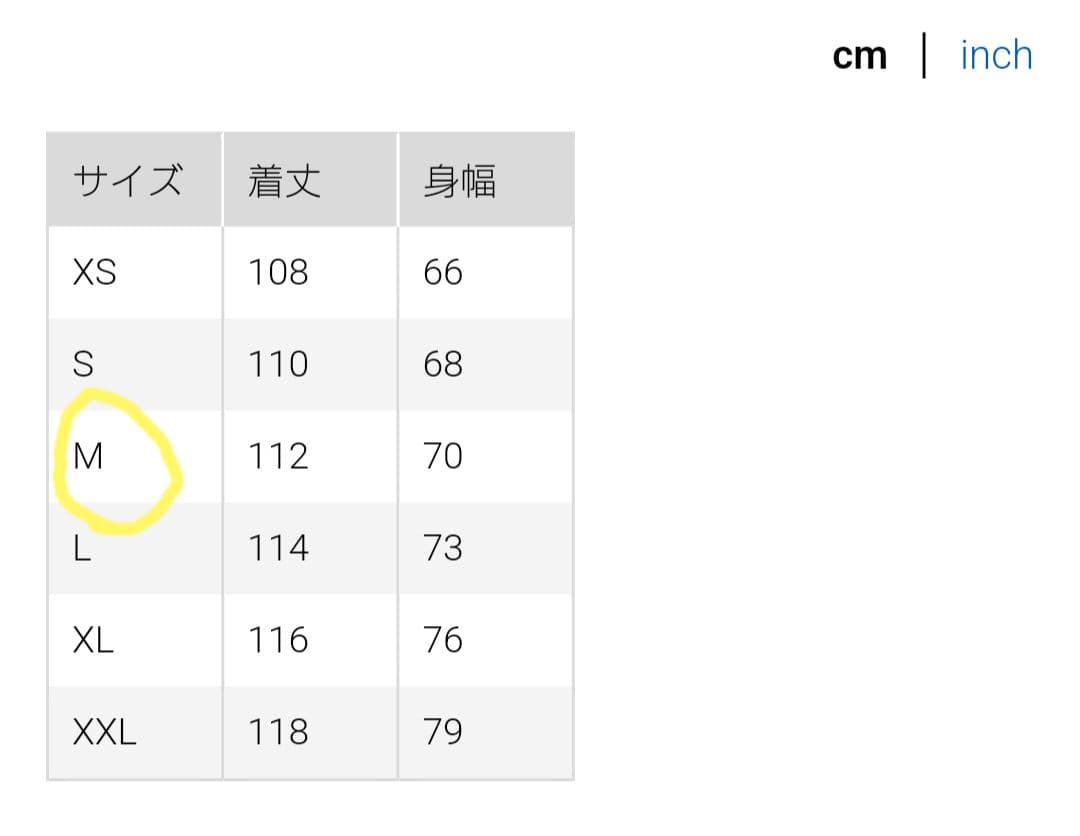This screenshot has width=1080, height=836.
Task: Click the 112 length value for M
Action: (278, 457)
